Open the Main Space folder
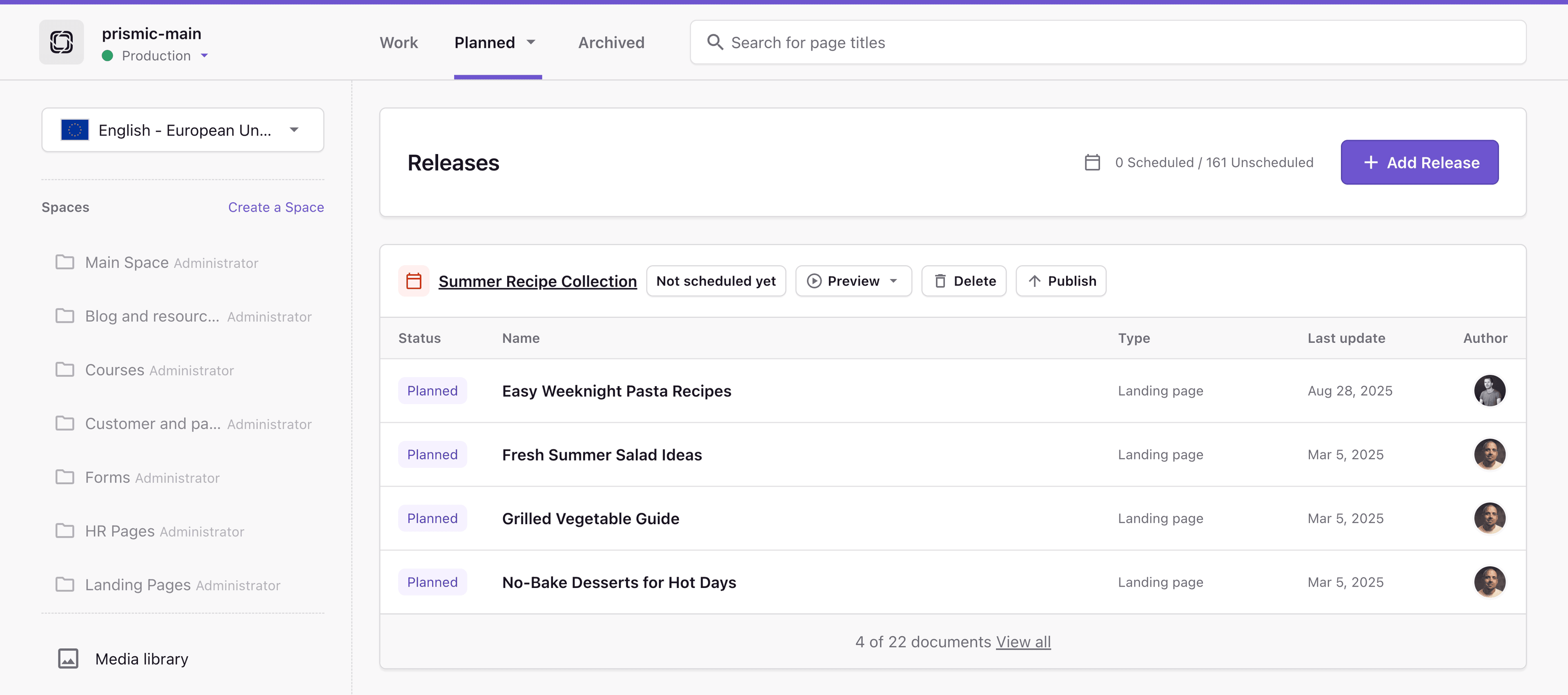The width and height of the screenshot is (1568, 695). click(x=127, y=263)
